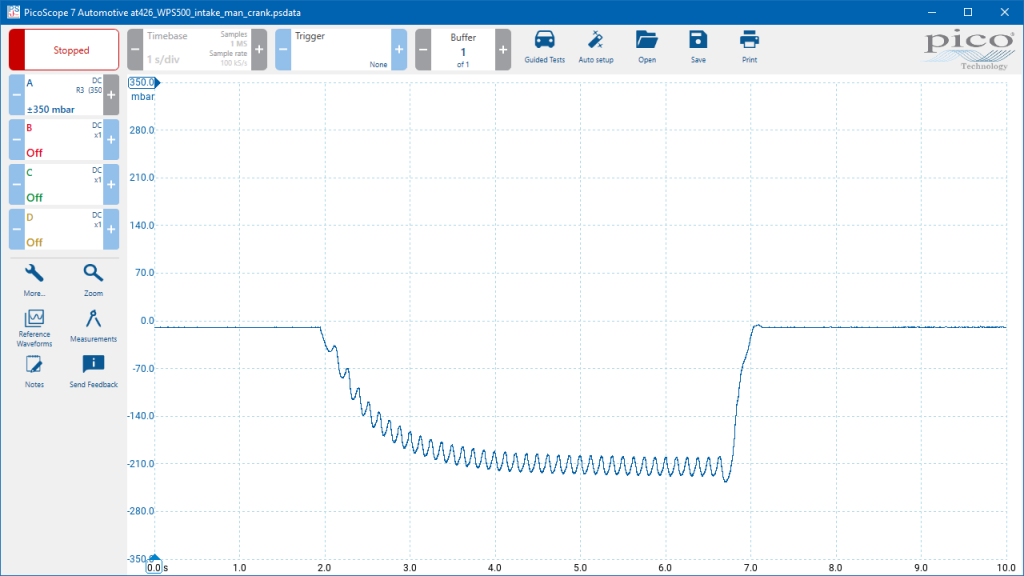Open the Buffer 1 of 1 overview
The height and width of the screenshot is (576, 1024).
pyautogui.click(x=463, y=50)
